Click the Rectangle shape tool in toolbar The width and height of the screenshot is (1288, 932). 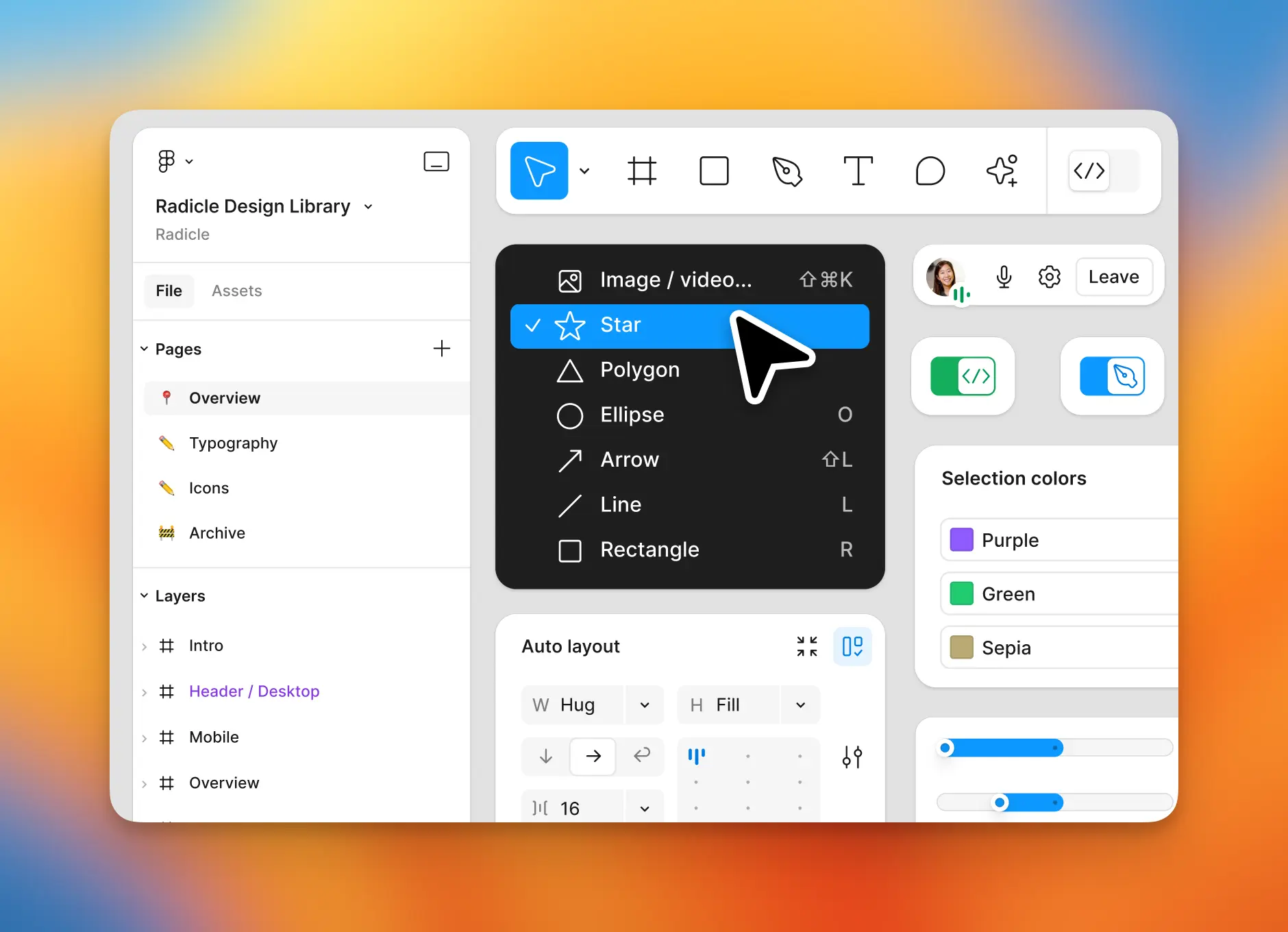click(x=714, y=171)
